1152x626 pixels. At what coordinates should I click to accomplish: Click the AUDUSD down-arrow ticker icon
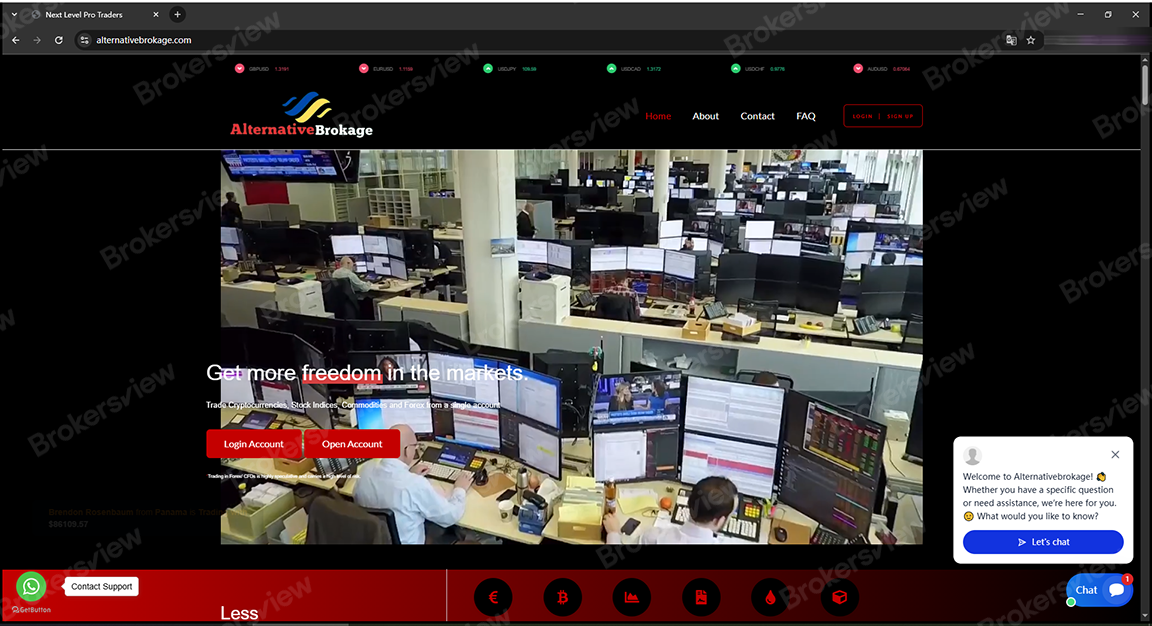(x=858, y=68)
